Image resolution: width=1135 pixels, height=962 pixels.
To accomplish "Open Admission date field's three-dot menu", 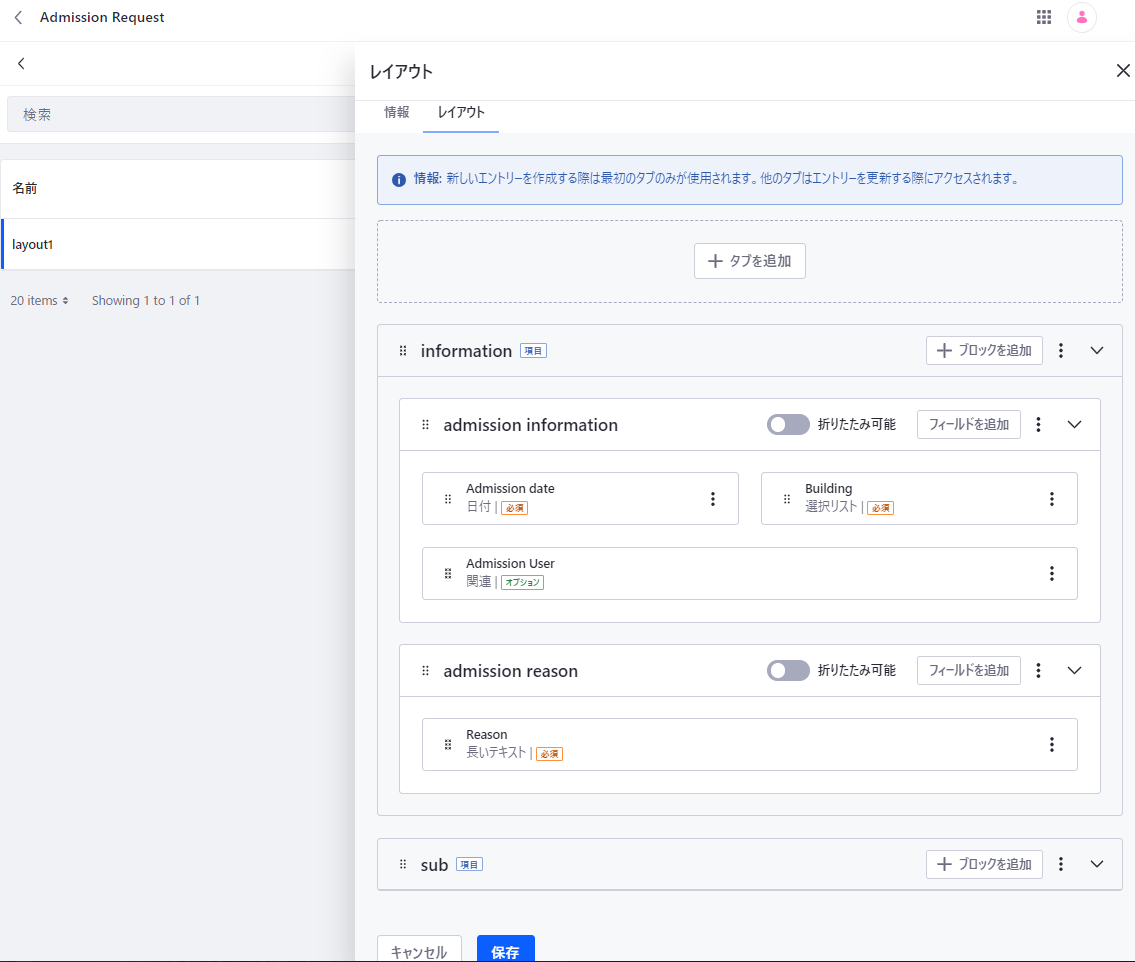I will tap(712, 499).
